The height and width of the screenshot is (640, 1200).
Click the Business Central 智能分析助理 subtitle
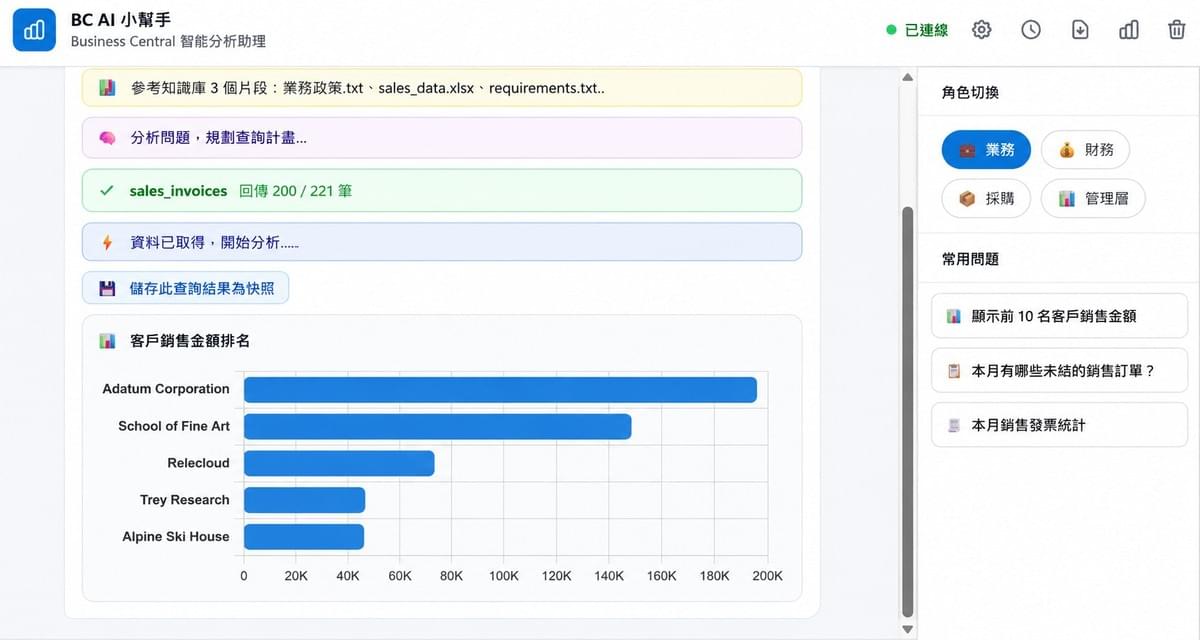click(x=168, y=42)
